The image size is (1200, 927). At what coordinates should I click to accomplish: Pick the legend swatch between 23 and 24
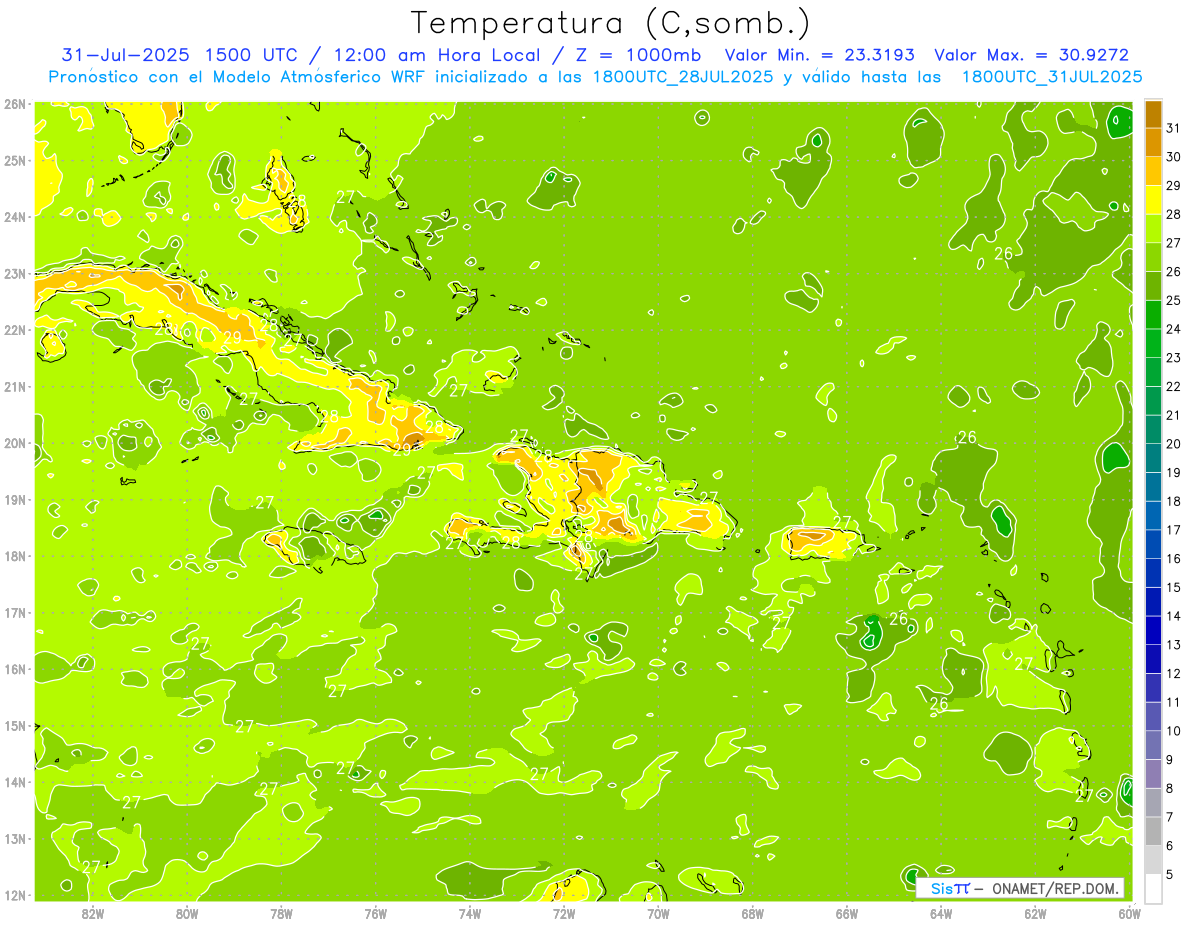click(1153, 343)
